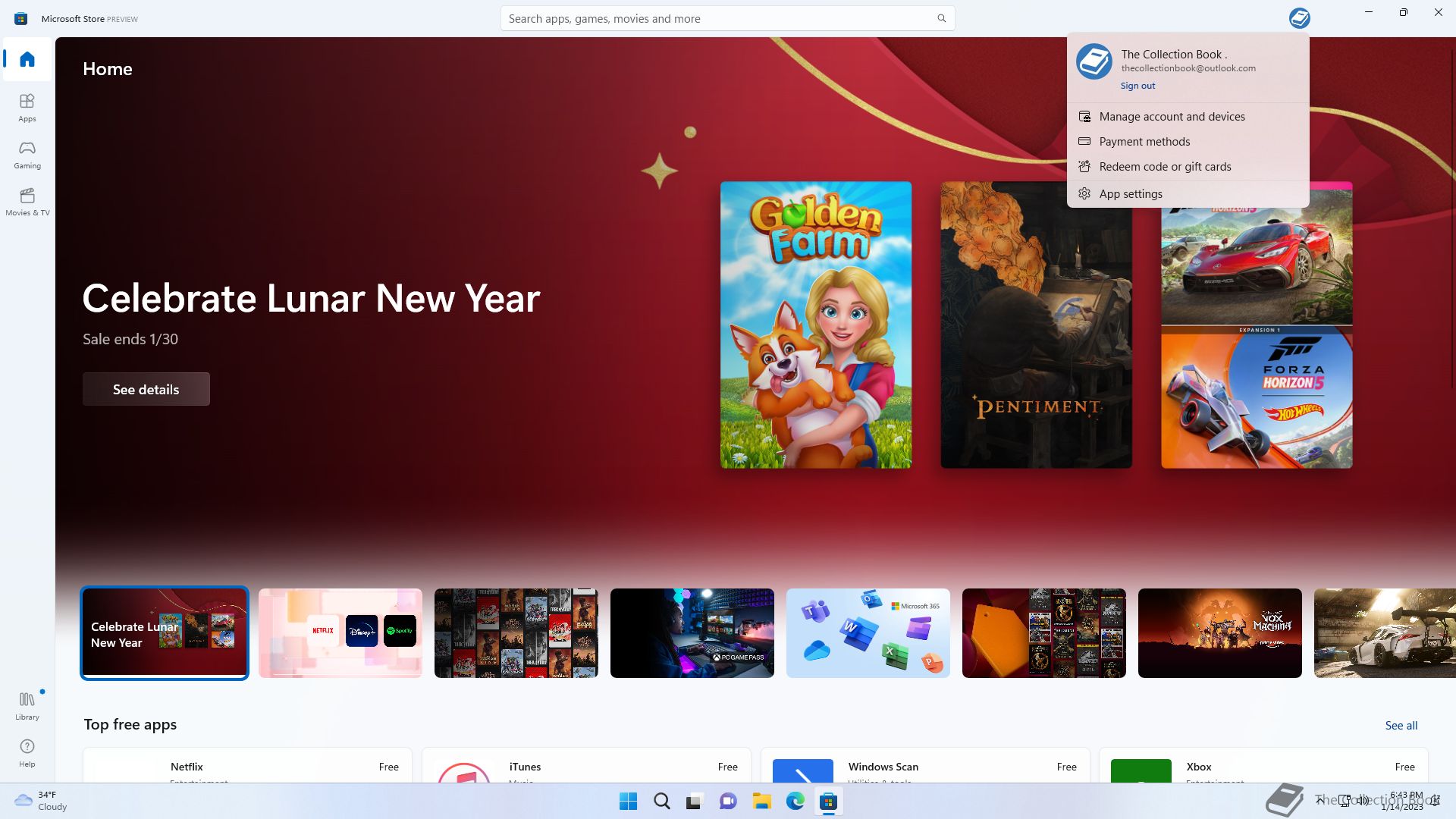Open the Xbox app listing

click(1263, 765)
